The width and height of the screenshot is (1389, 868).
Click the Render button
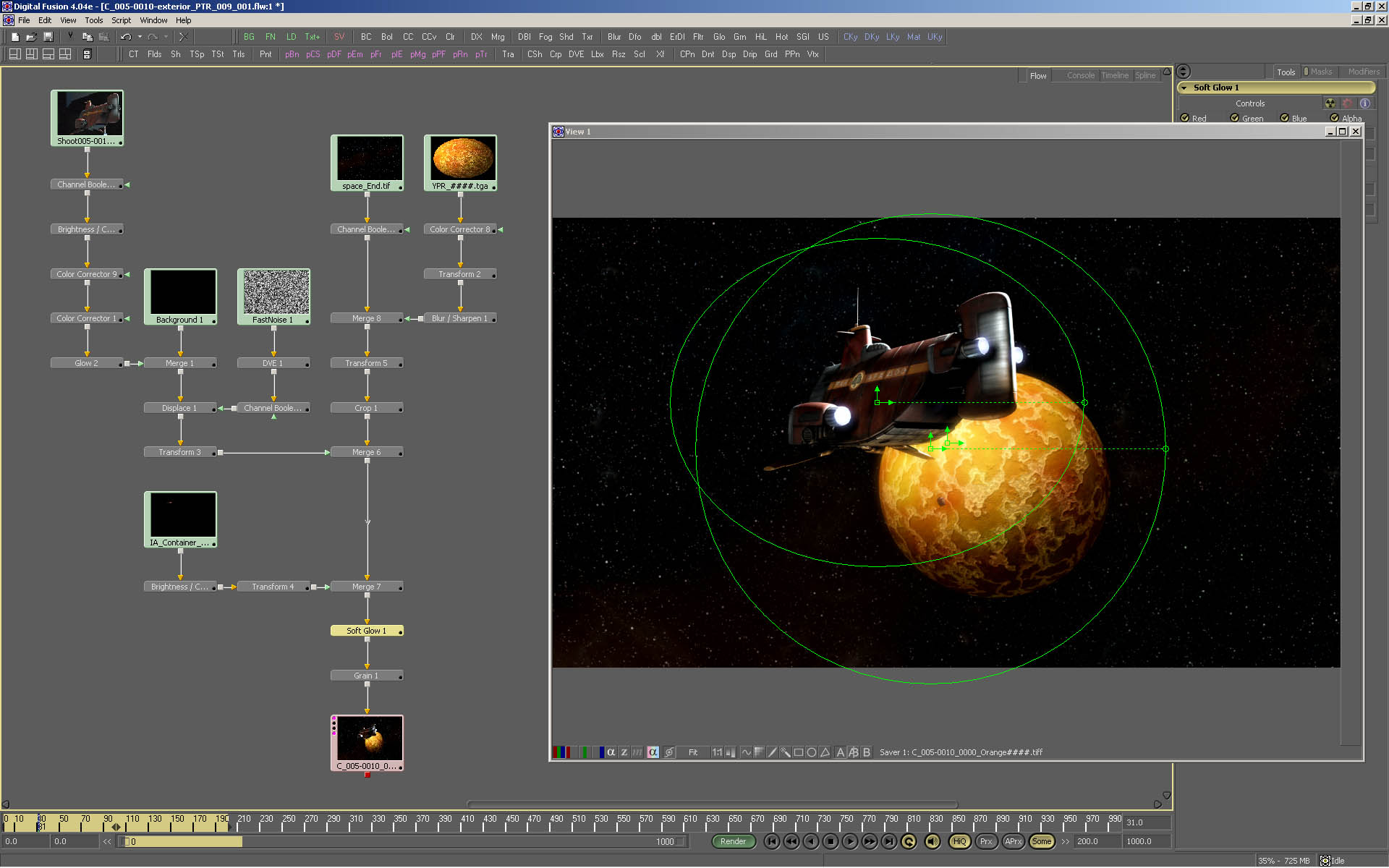(733, 841)
